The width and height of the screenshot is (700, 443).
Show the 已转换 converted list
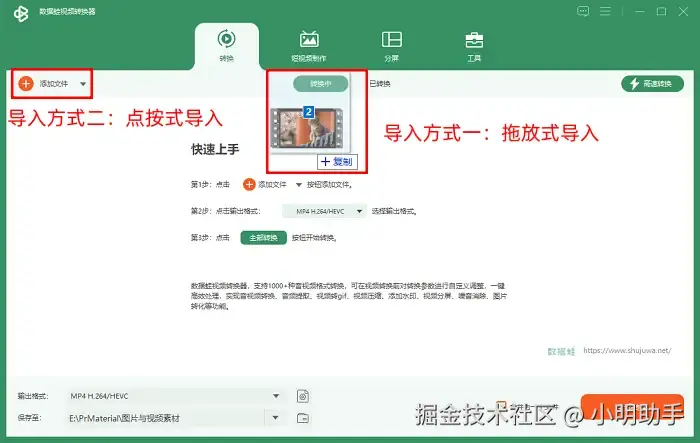tap(380, 84)
